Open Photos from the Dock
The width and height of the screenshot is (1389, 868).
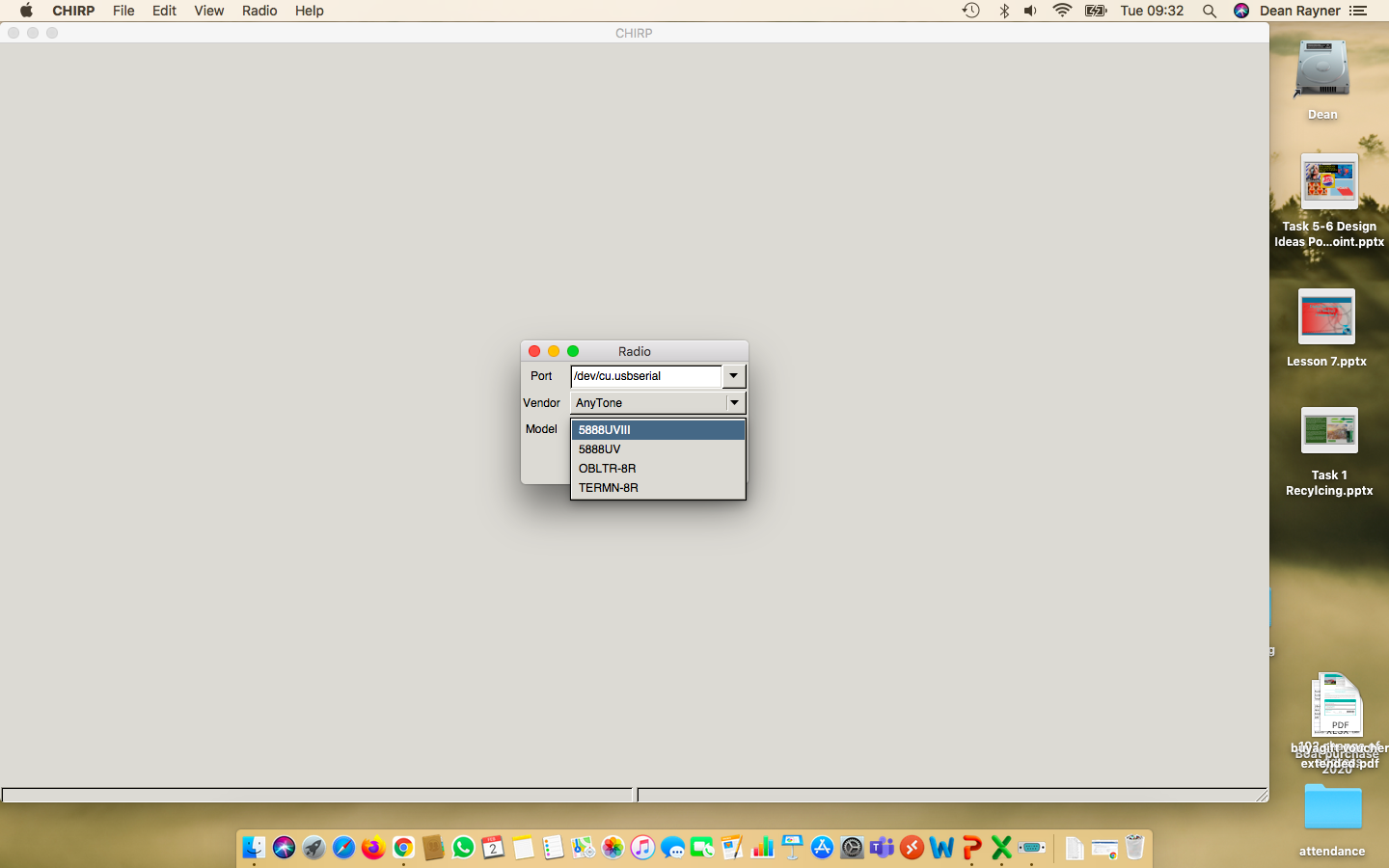coord(613,848)
